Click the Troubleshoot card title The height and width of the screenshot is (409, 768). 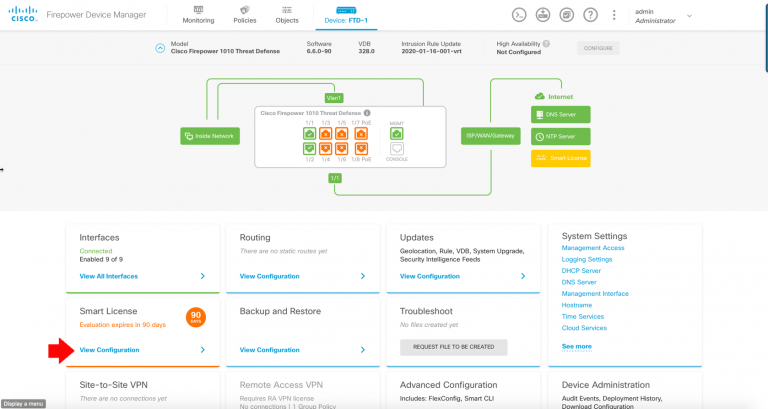pyautogui.click(x=426, y=311)
